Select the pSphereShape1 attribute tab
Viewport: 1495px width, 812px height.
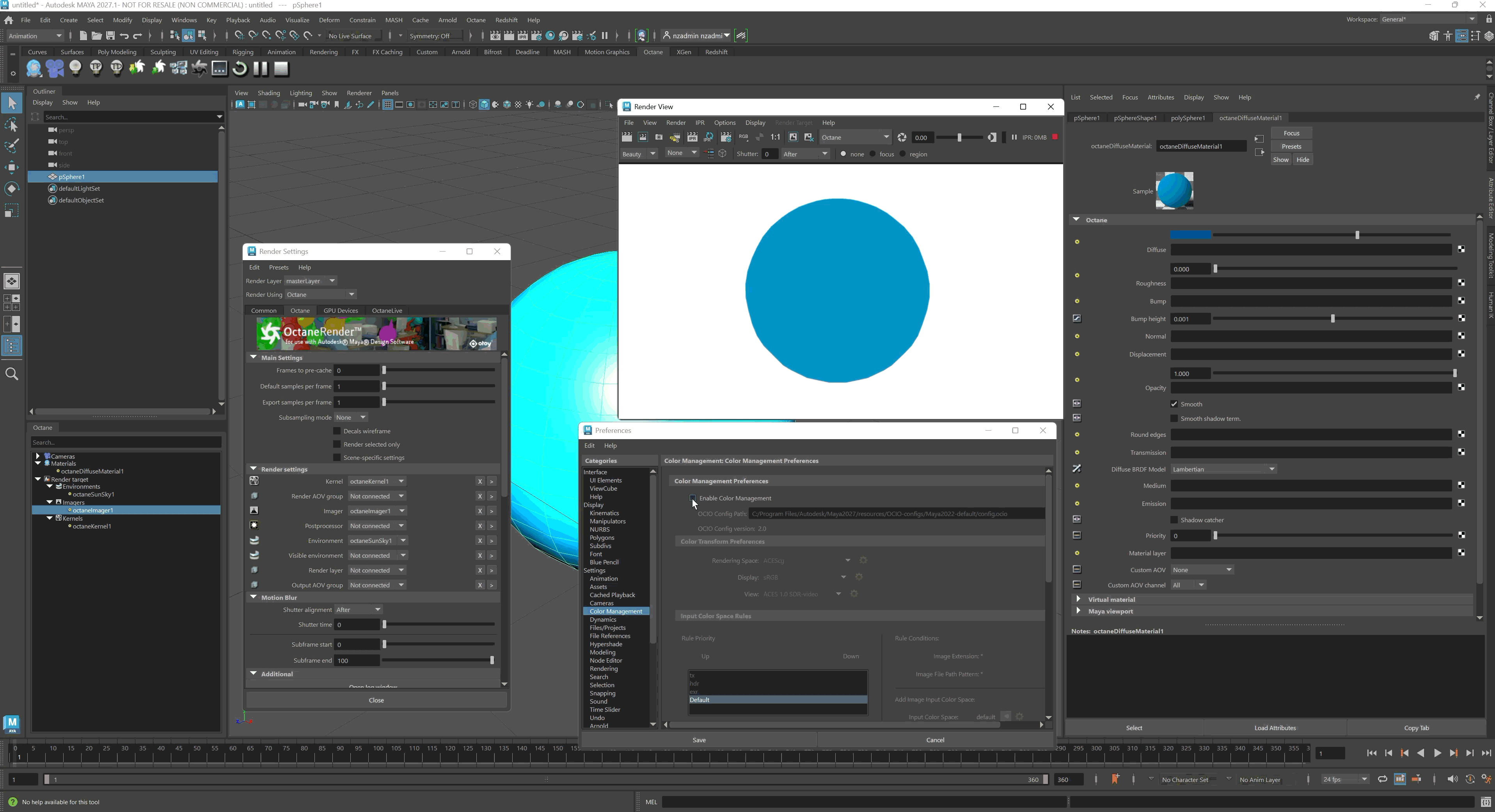click(1135, 118)
